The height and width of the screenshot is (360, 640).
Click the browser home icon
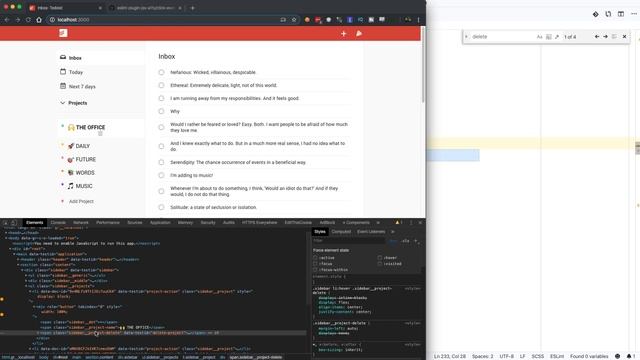pyautogui.click(x=39, y=20)
